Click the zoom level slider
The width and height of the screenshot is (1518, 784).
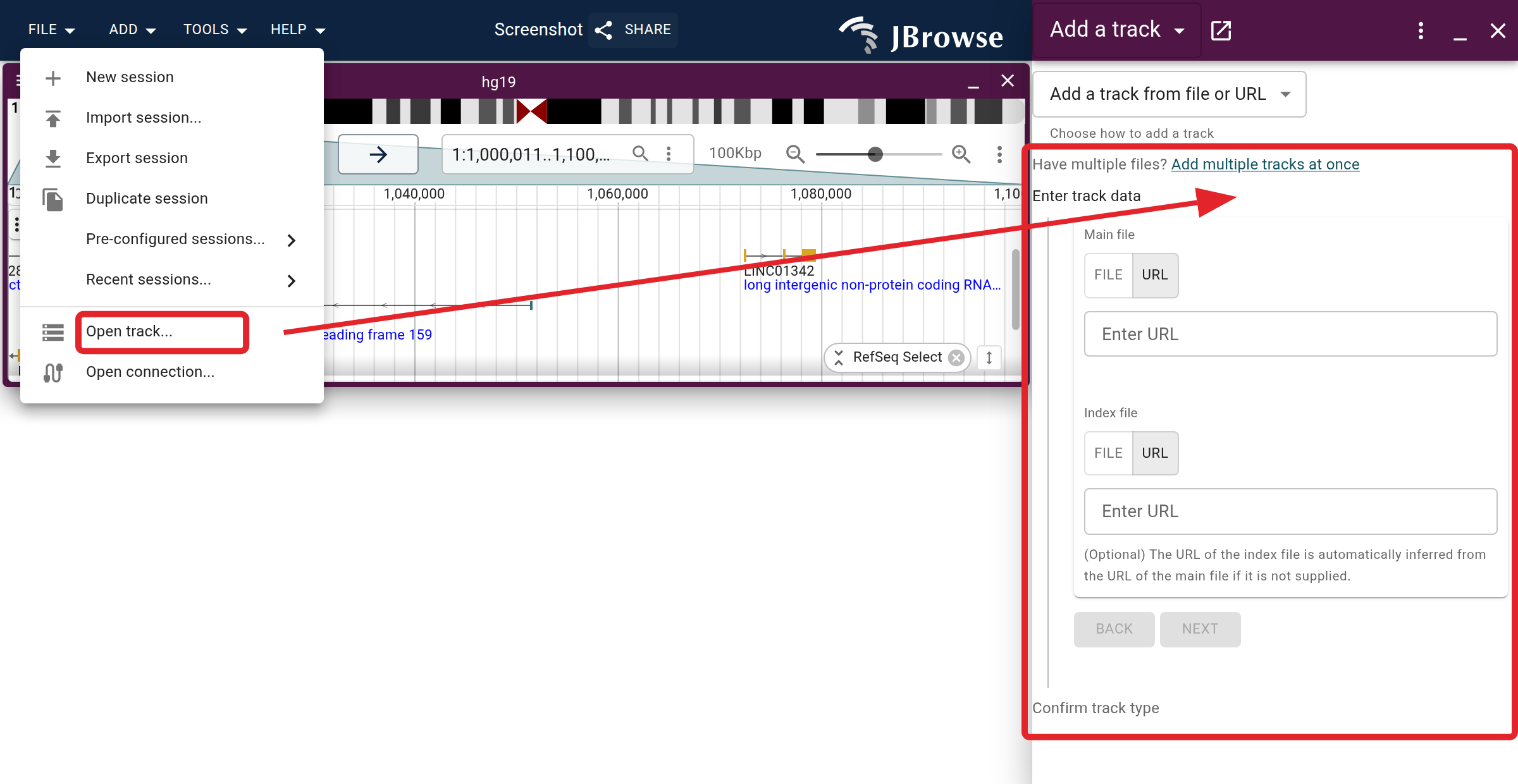pyautogui.click(x=879, y=154)
